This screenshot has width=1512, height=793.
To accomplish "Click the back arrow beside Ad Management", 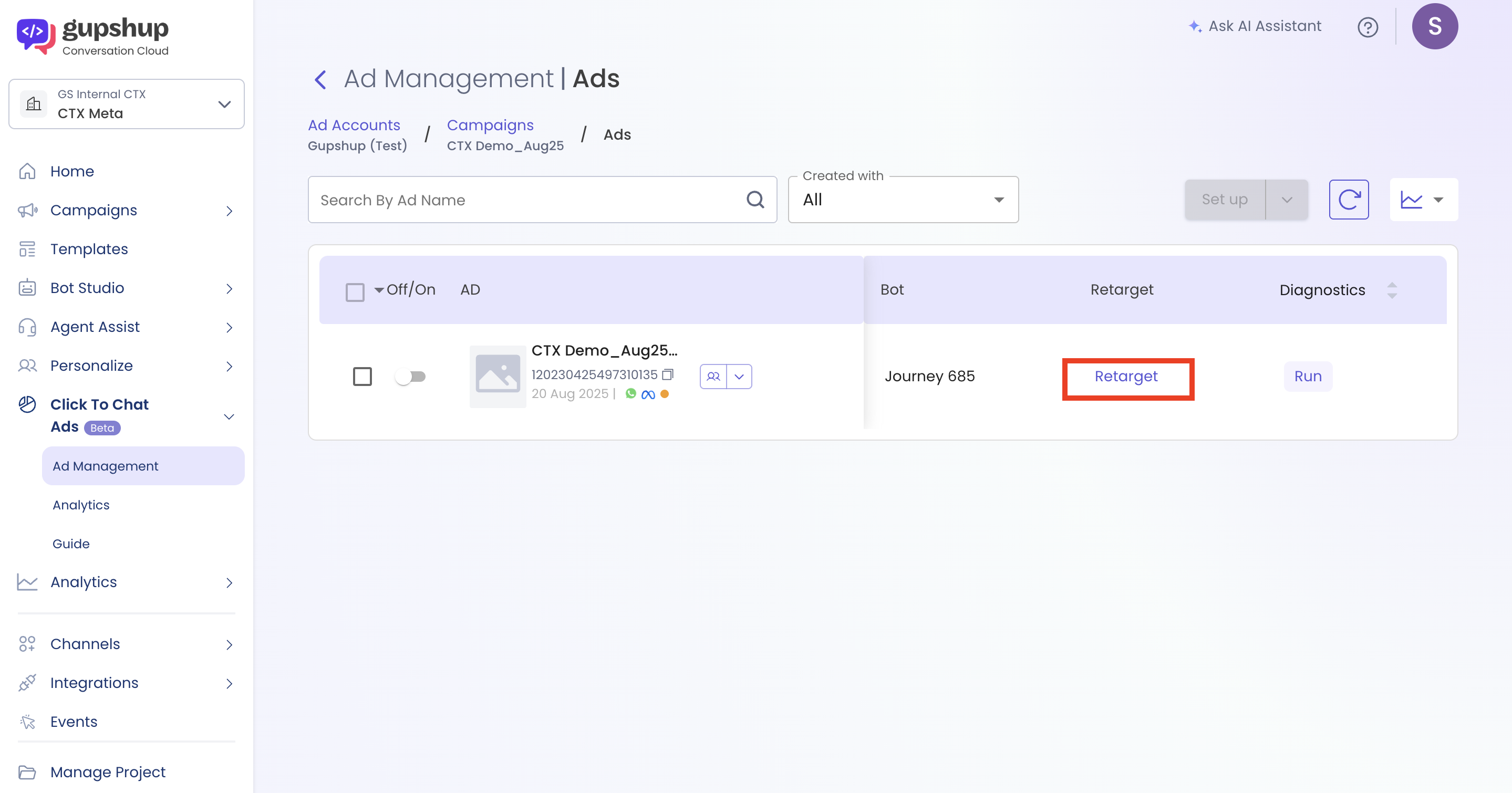I will [320, 79].
